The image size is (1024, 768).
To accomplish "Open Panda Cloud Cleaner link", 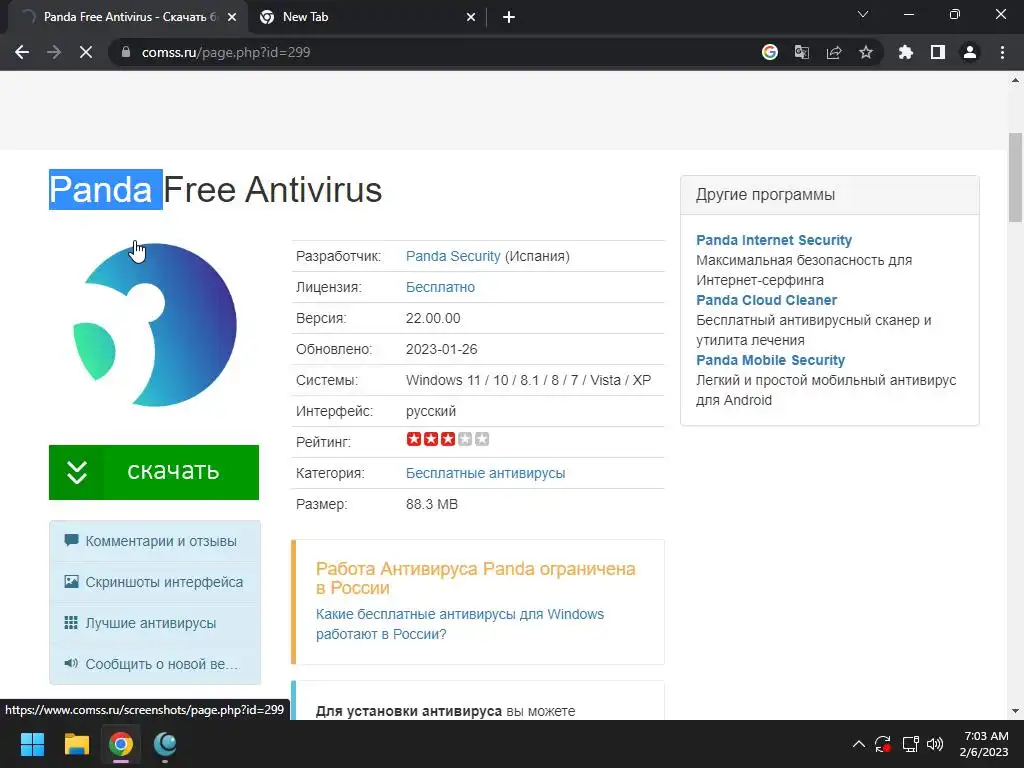I will pos(766,300).
